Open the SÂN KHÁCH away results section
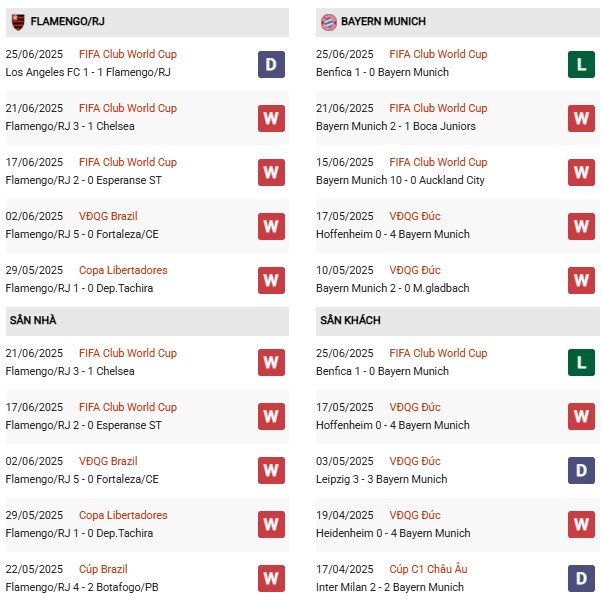 click(x=350, y=320)
